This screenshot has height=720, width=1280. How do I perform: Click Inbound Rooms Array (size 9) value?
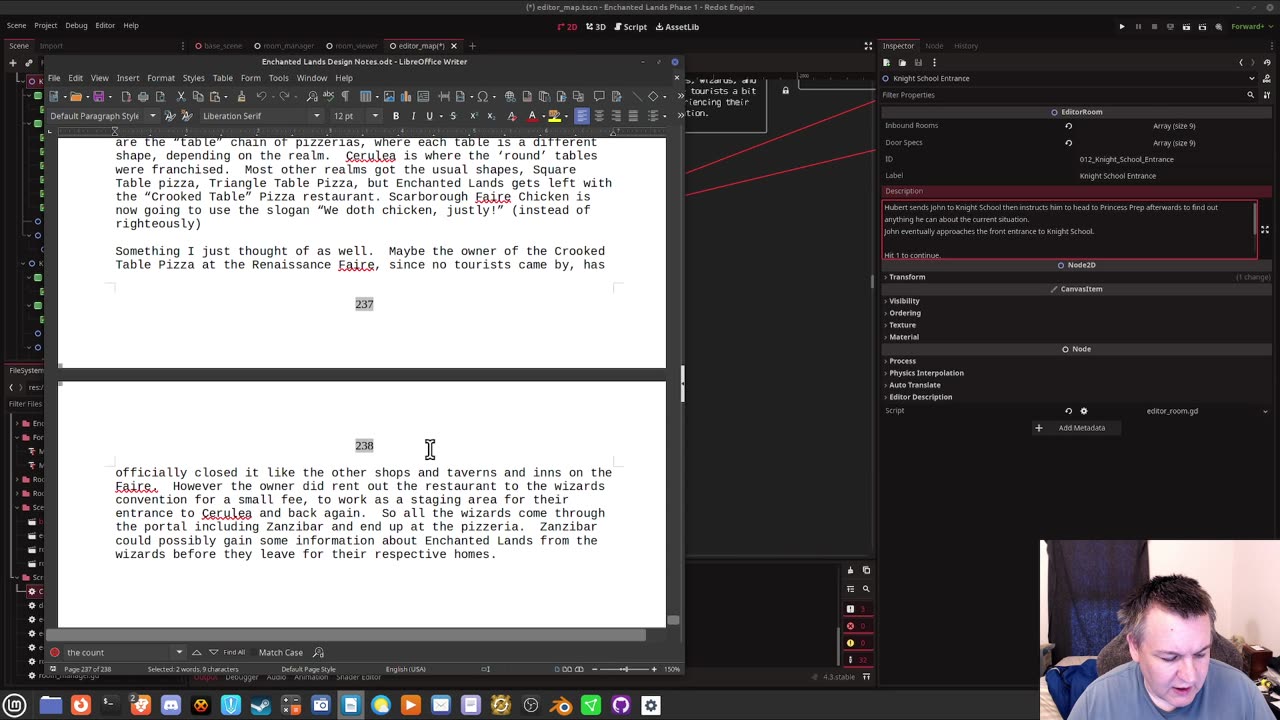tap(1173, 126)
